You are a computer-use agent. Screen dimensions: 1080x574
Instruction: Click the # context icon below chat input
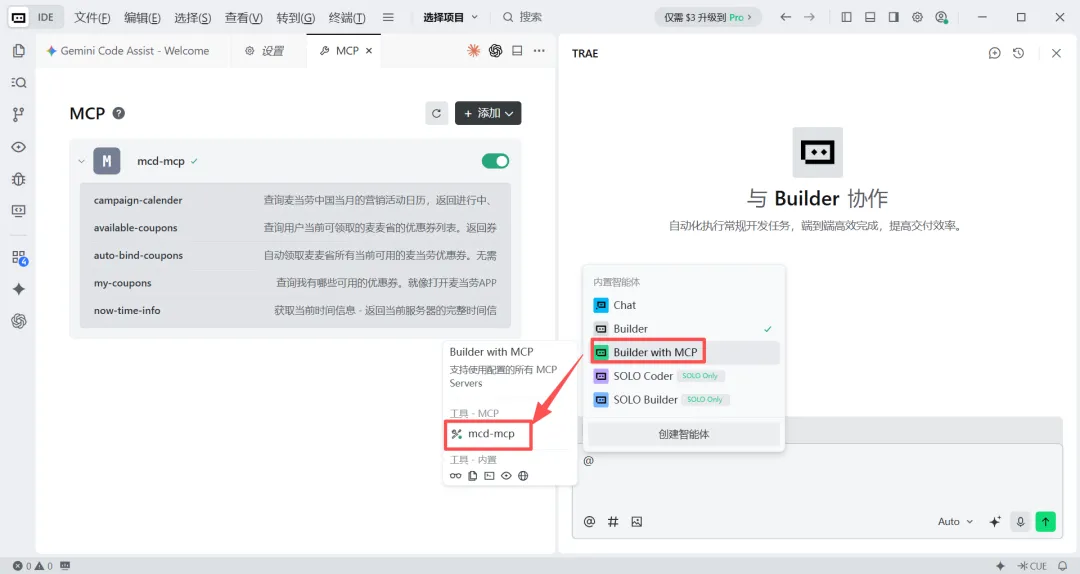click(x=613, y=522)
